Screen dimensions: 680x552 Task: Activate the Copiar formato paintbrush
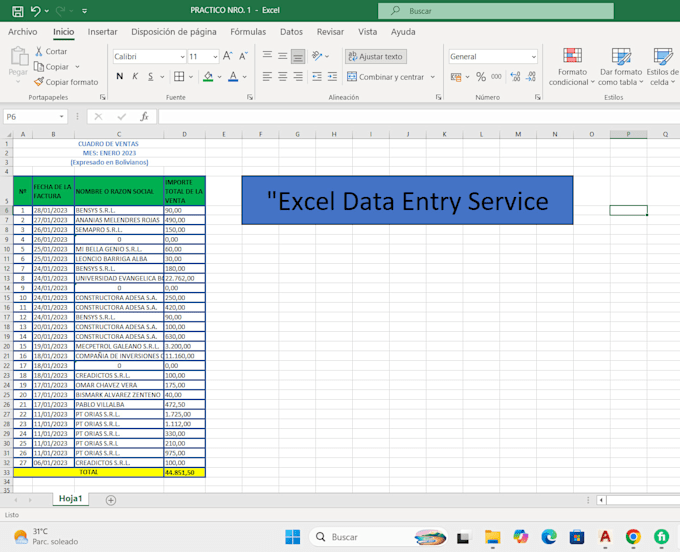pyautogui.click(x=39, y=82)
